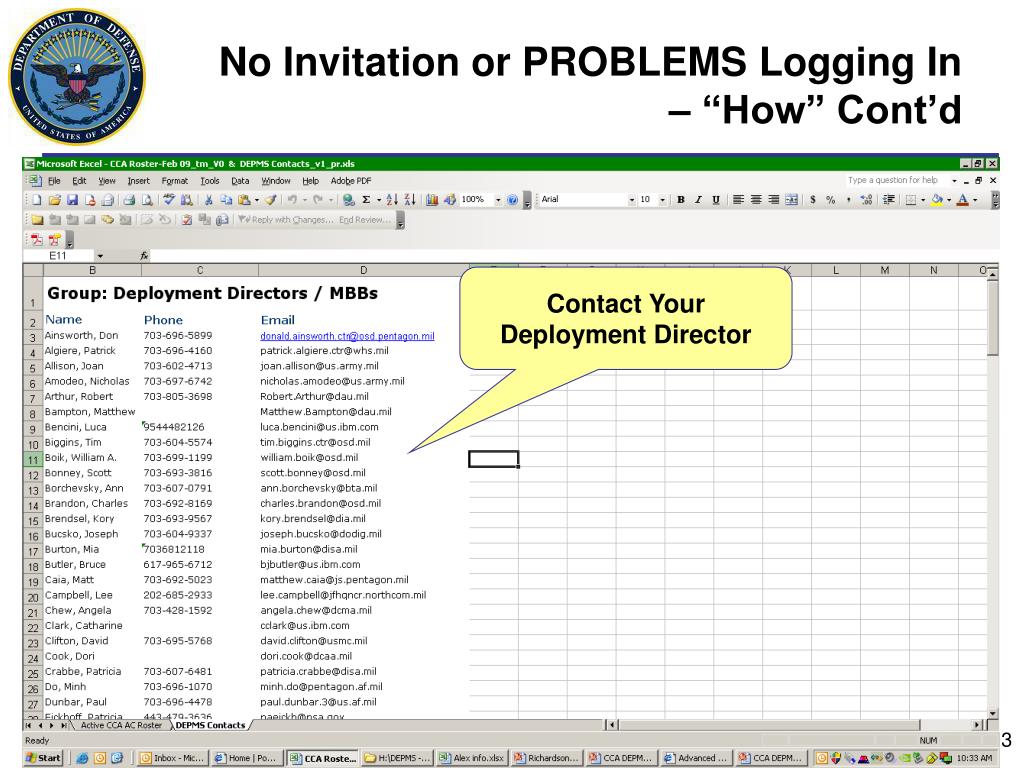Click the Align Left icon
The width and height of the screenshot is (1024, 768).
pyautogui.click(x=739, y=200)
